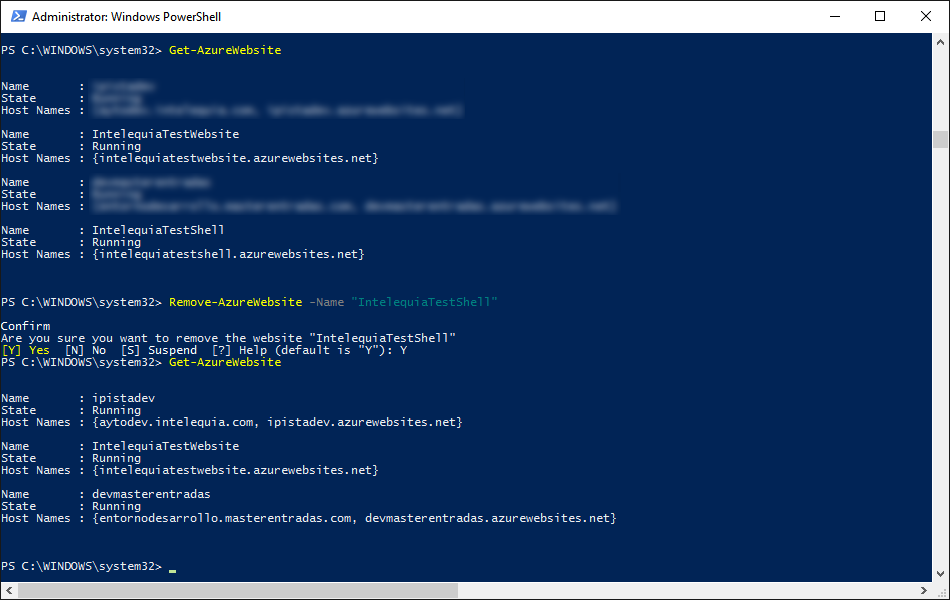Click the horizontal scrollbar left arrow
The height and width of the screenshot is (600, 950).
click(8, 592)
